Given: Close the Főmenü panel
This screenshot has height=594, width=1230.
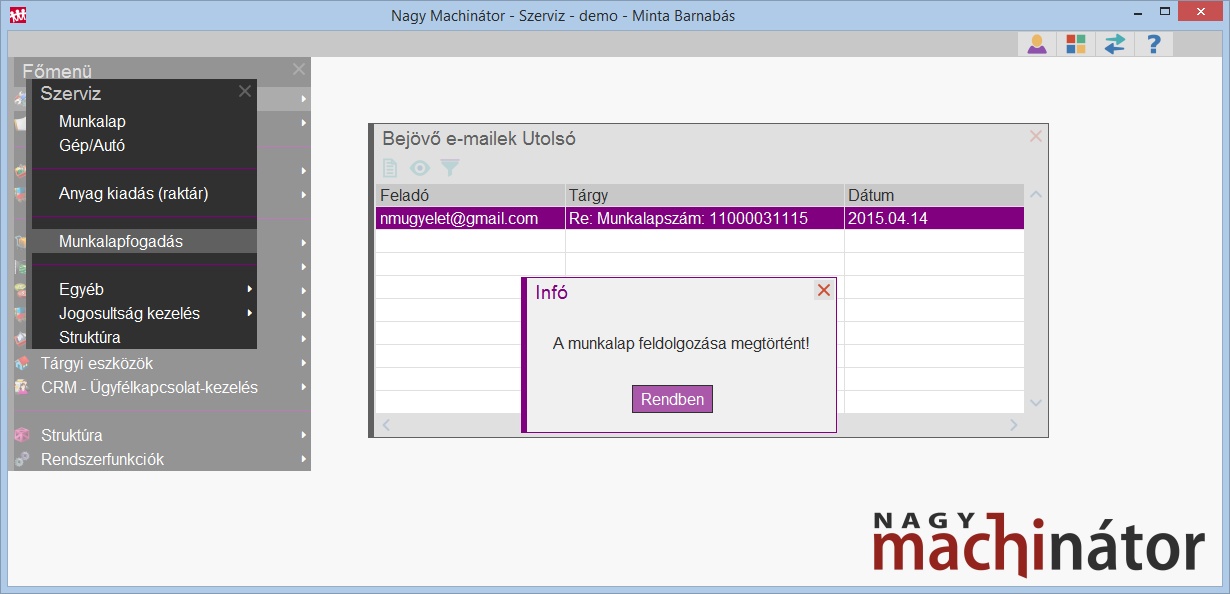Looking at the screenshot, I should click(x=298, y=69).
